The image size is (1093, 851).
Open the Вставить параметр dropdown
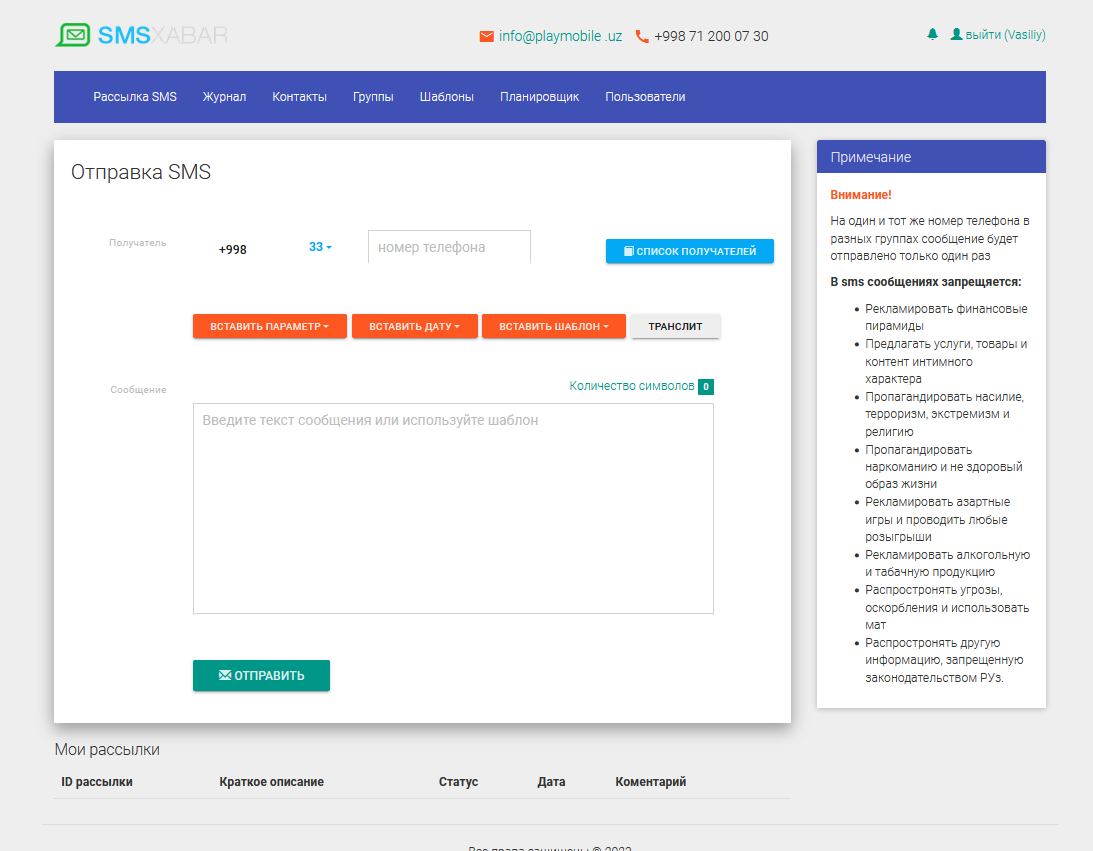269,327
